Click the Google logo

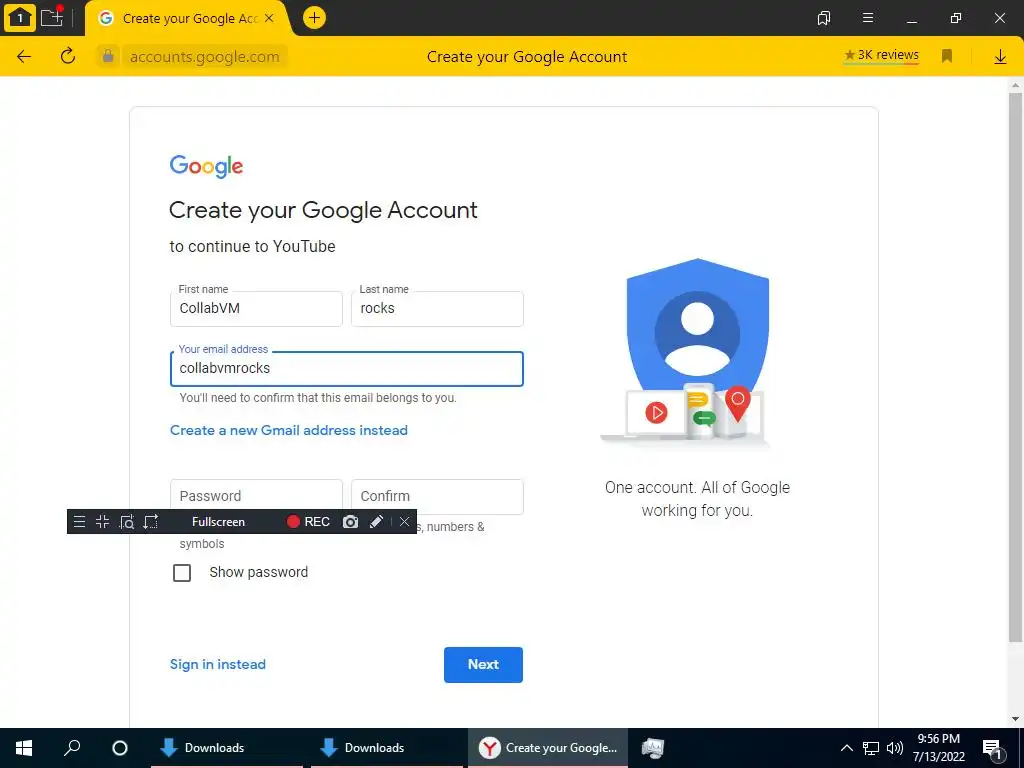tap(206, 166)
